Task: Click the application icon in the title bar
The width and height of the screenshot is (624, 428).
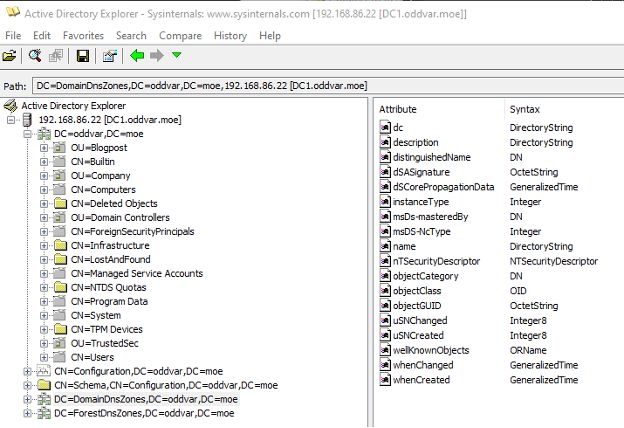Action: pos(12,12)
